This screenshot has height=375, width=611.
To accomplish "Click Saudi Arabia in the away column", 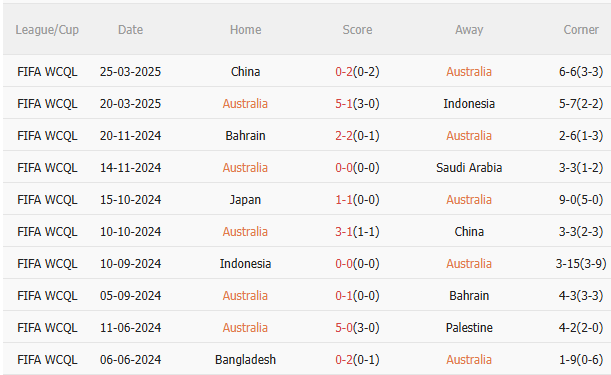I will pos(469,168).
